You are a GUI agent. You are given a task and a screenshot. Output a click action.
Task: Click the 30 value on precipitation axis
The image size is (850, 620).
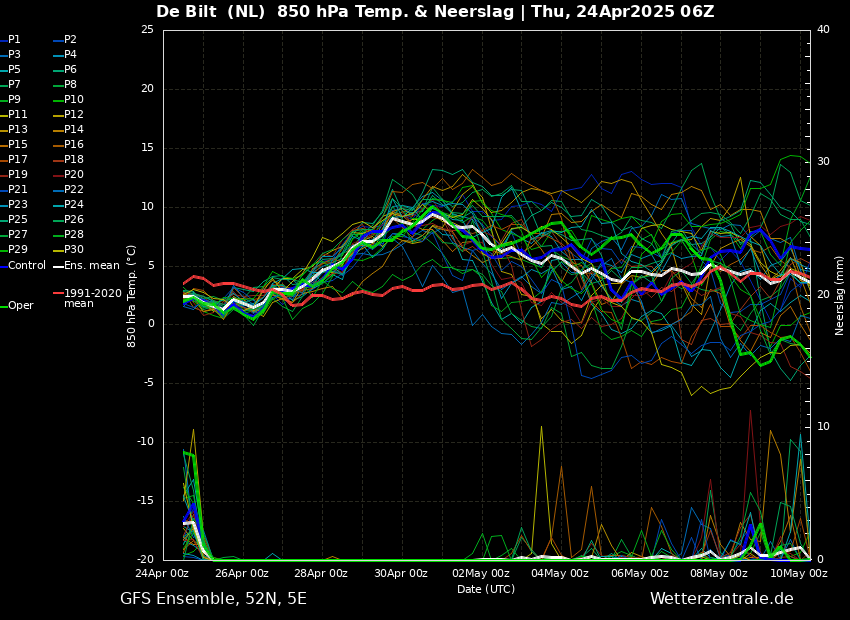point(823,162)
